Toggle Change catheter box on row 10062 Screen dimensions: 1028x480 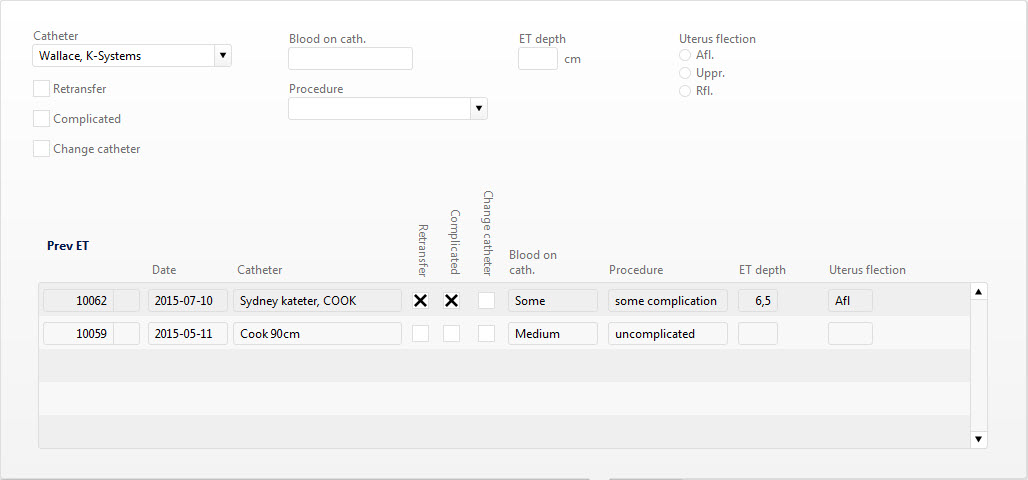pyautogui.click(x=486, y=301)
